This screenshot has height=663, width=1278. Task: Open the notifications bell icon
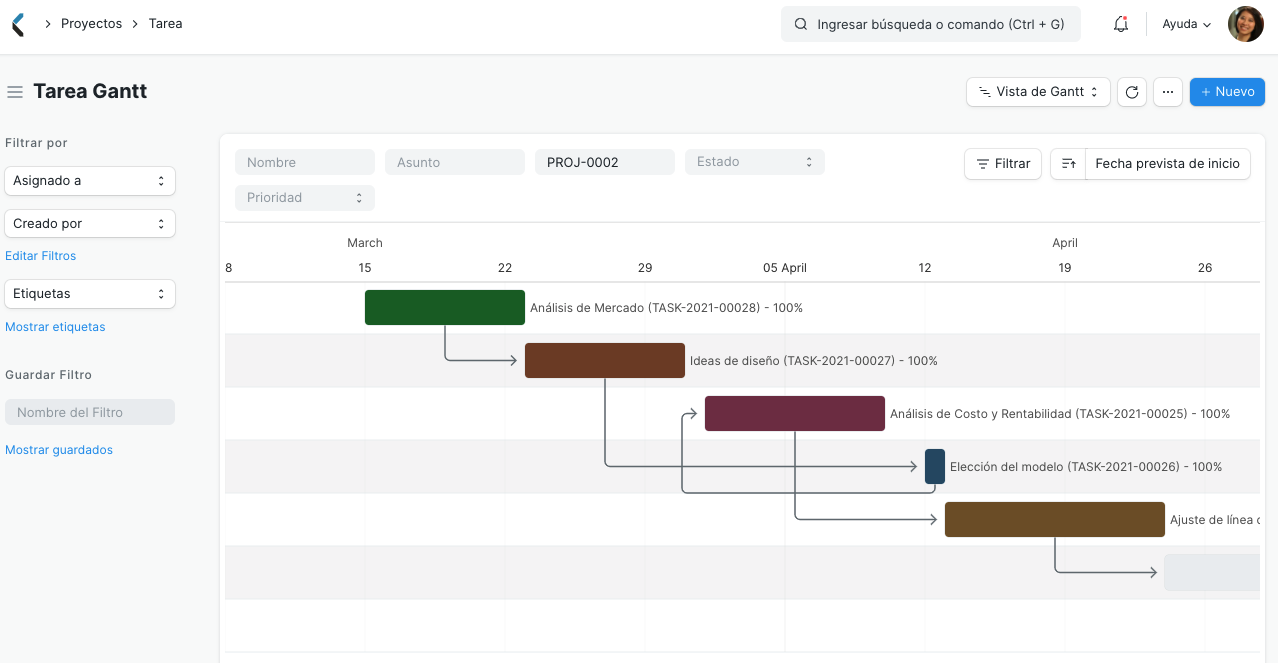(x=1121, y=24)
